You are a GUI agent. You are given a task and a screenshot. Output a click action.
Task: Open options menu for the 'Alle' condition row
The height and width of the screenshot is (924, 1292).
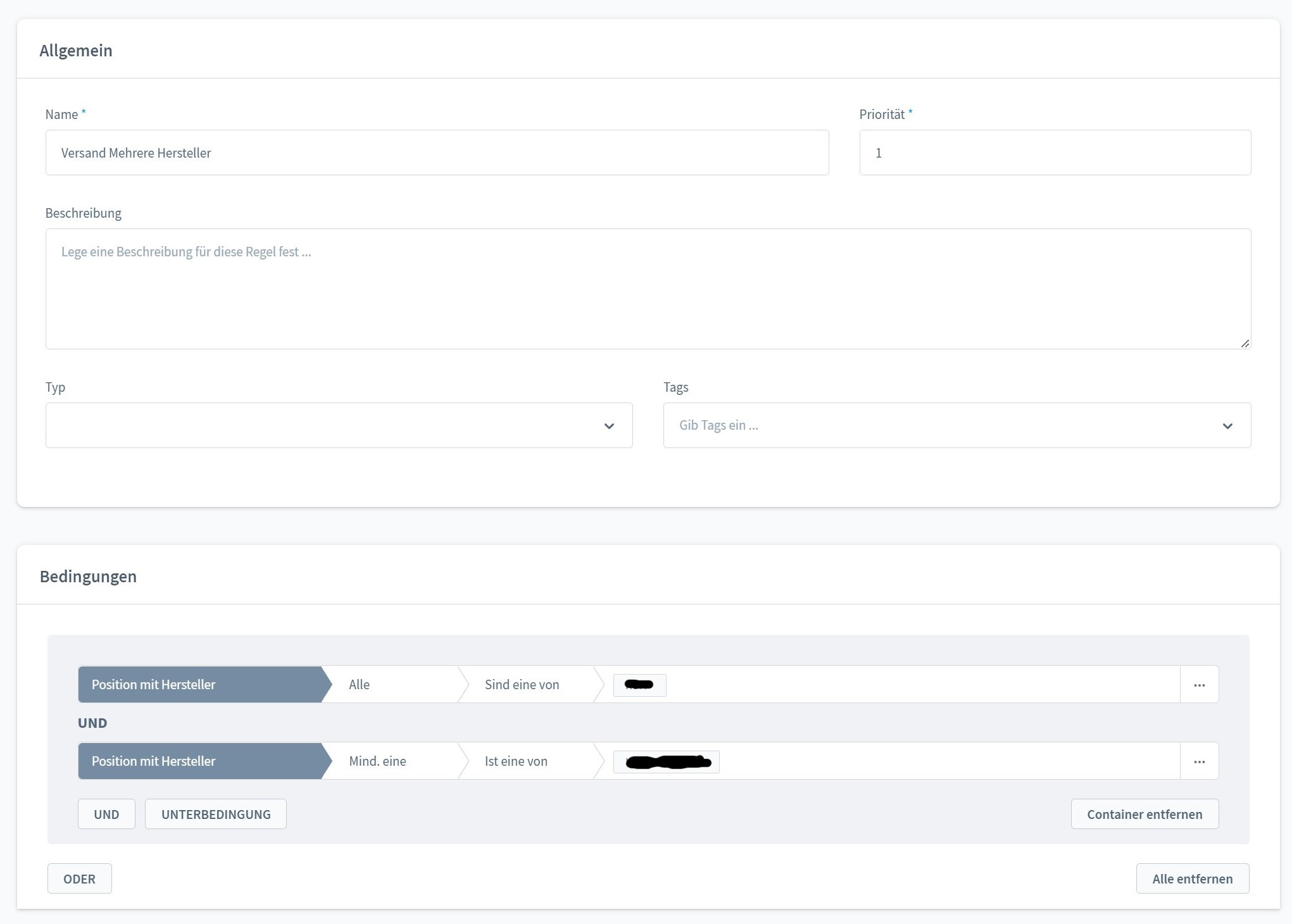(x=1199, y=684)
